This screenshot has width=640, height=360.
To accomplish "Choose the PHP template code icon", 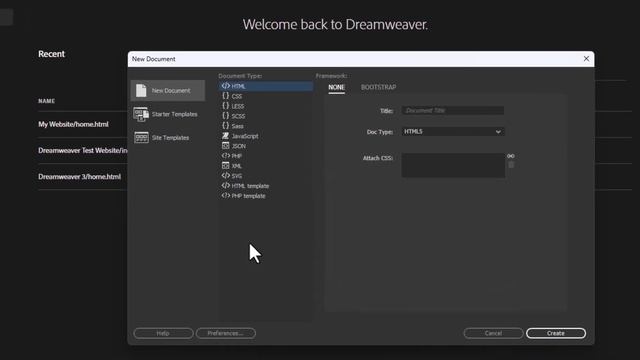I will (x=225, y=196).
